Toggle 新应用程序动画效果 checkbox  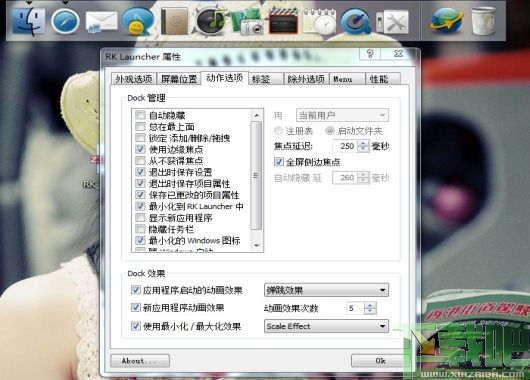click(136, 307)
